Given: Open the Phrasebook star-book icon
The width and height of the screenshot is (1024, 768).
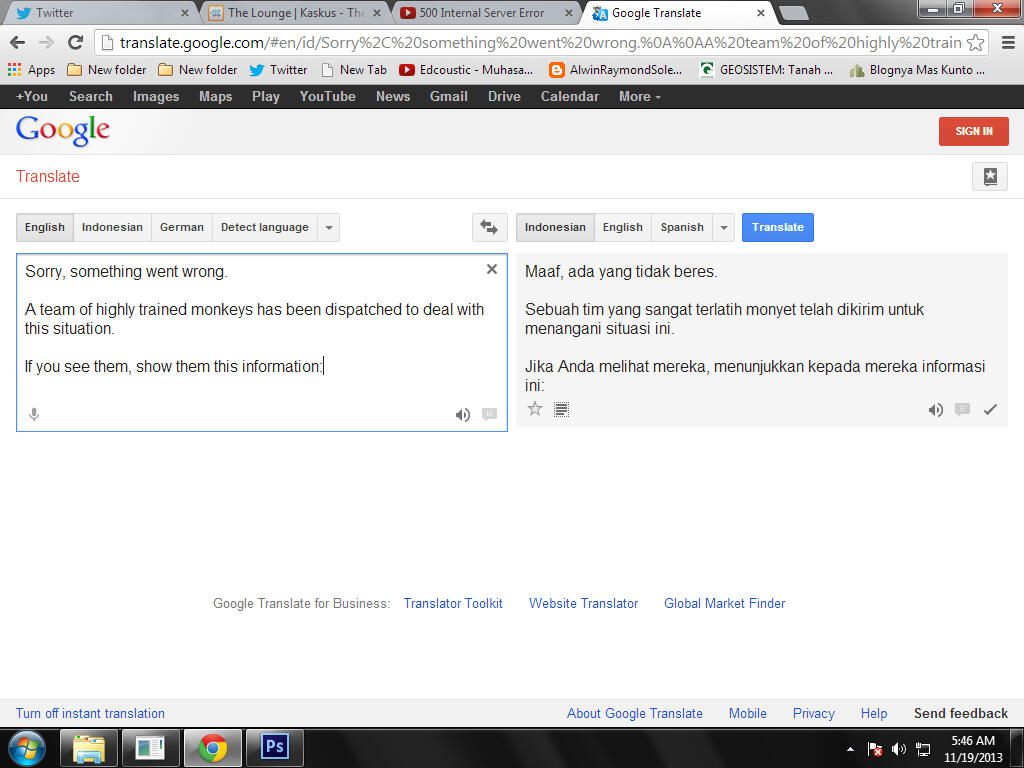Looking at the screenshot, I should coord(990,176).
